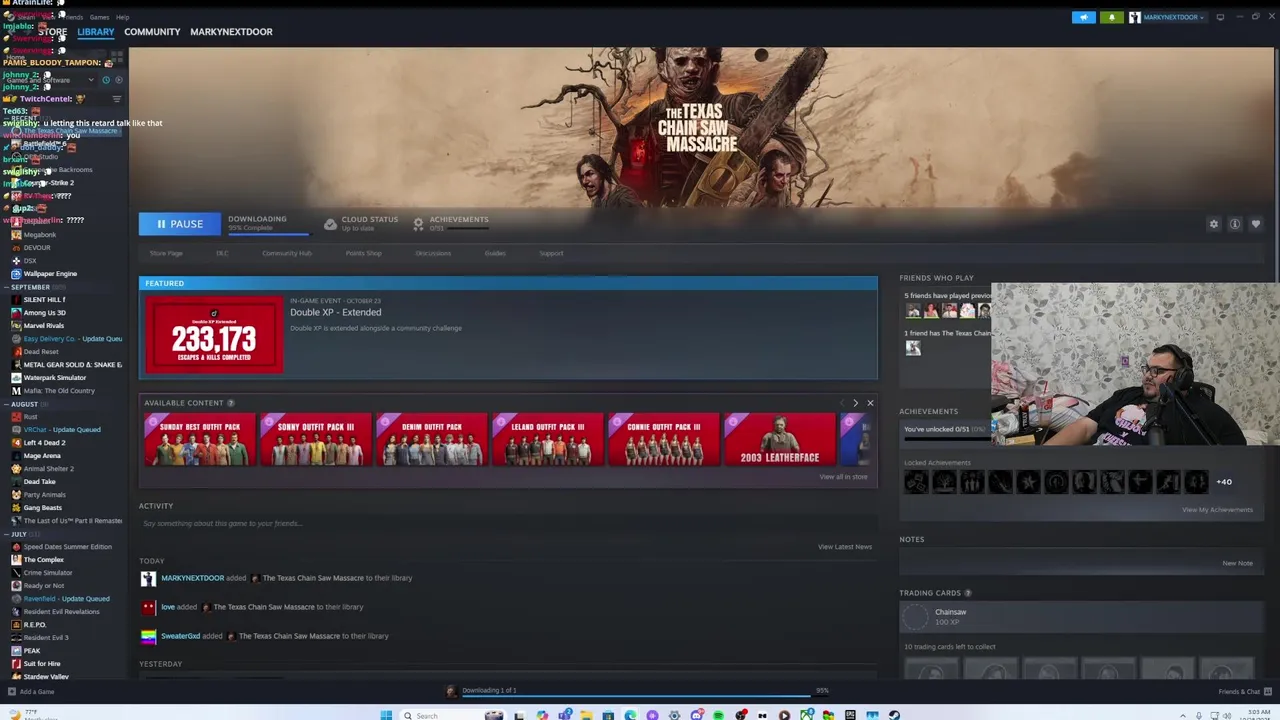
Task: Open the 2003 Leatherface DLC
Action: click(x=779, y=440)
